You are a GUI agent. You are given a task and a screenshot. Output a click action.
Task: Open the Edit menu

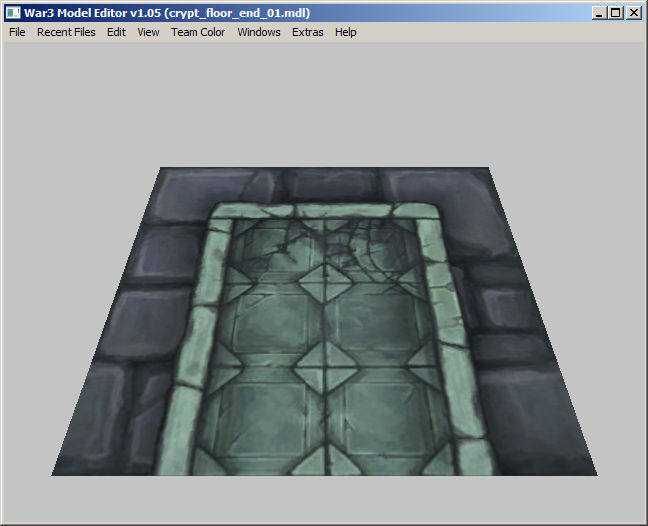[116, 32]
